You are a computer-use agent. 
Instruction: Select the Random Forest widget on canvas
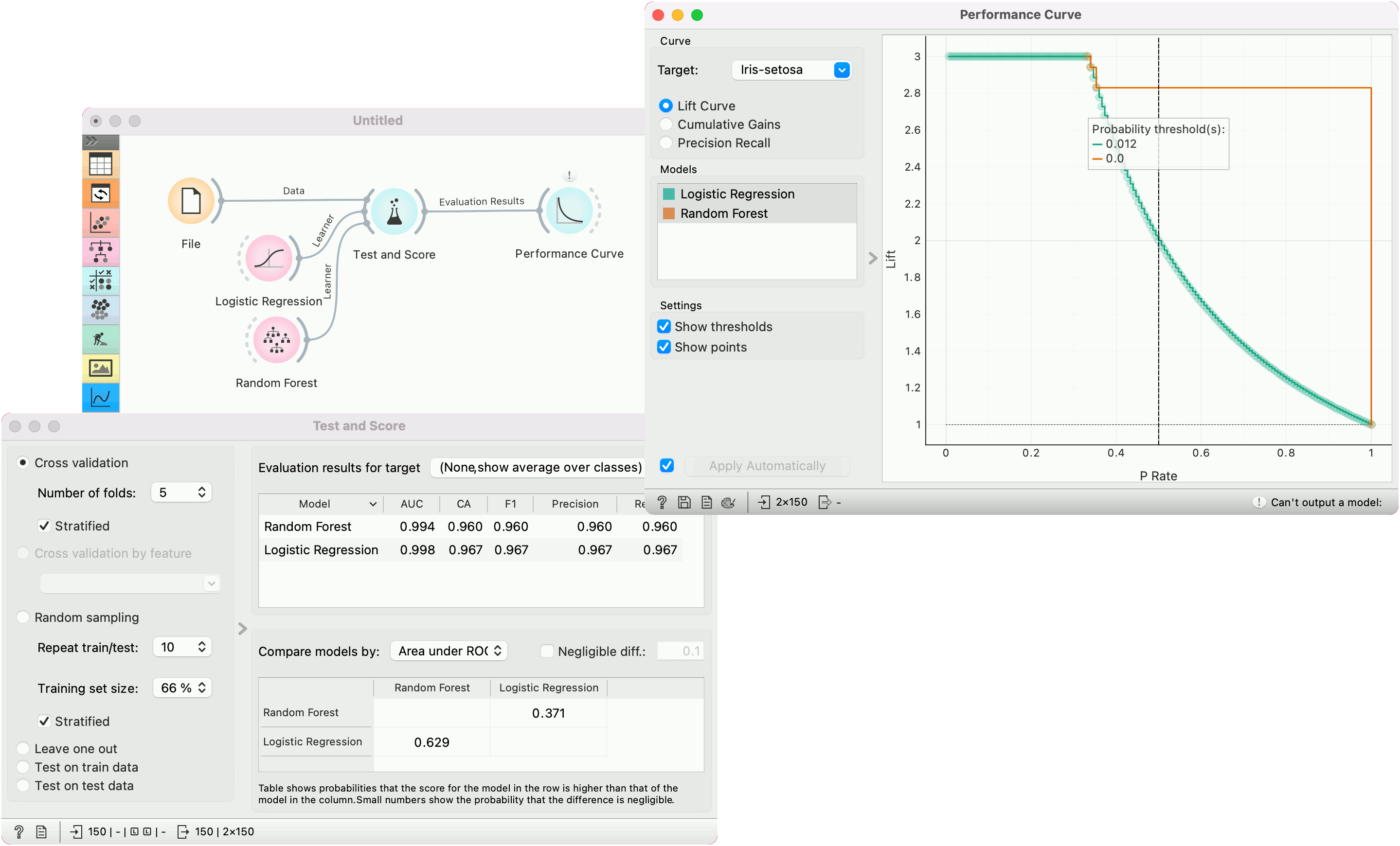[x=276, y=339]
